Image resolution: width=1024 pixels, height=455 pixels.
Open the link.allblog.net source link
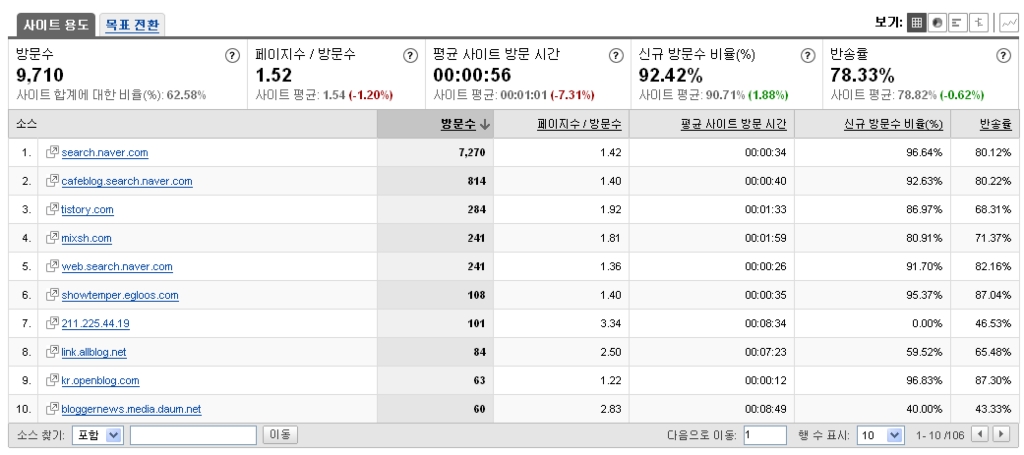click(94, 353)
